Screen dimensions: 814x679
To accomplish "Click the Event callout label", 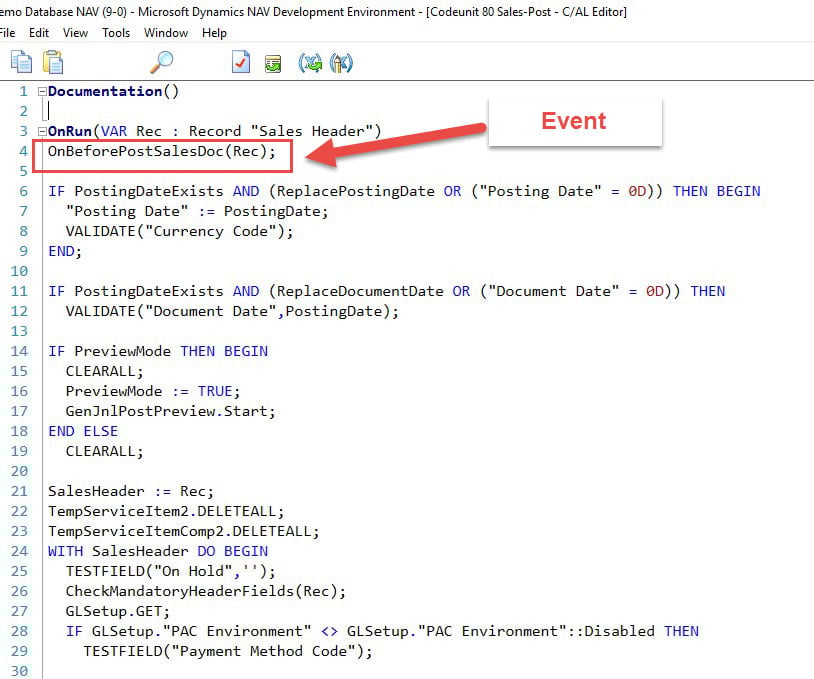I will [x=574, y=121].
